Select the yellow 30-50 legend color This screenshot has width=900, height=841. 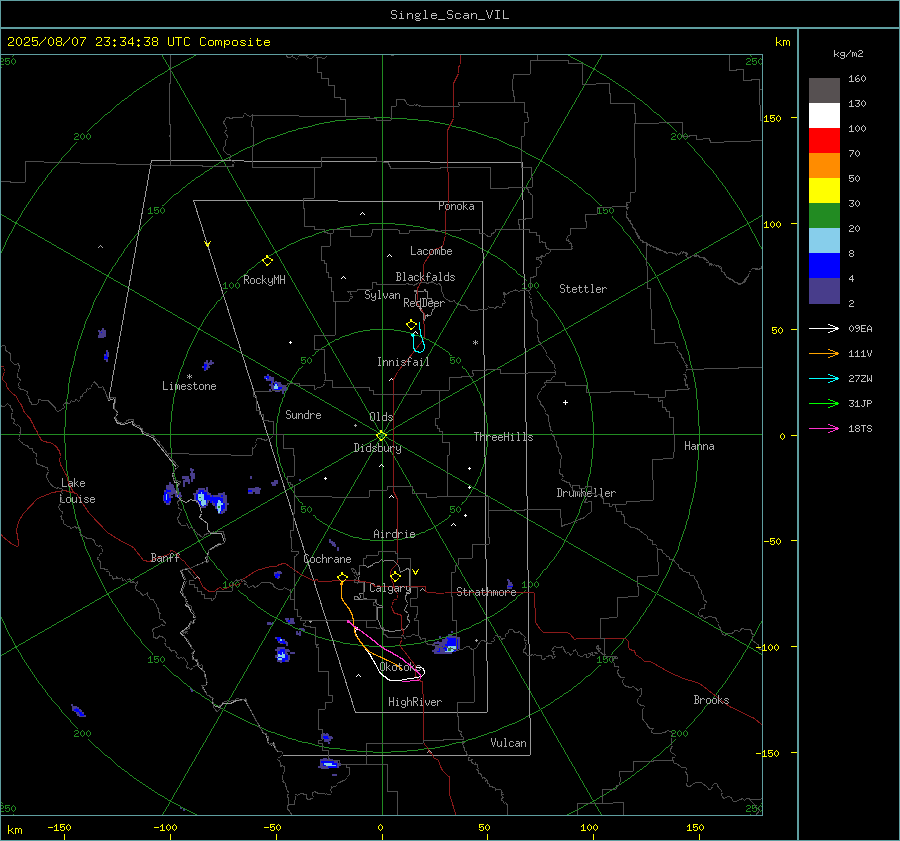click(824, 191)
